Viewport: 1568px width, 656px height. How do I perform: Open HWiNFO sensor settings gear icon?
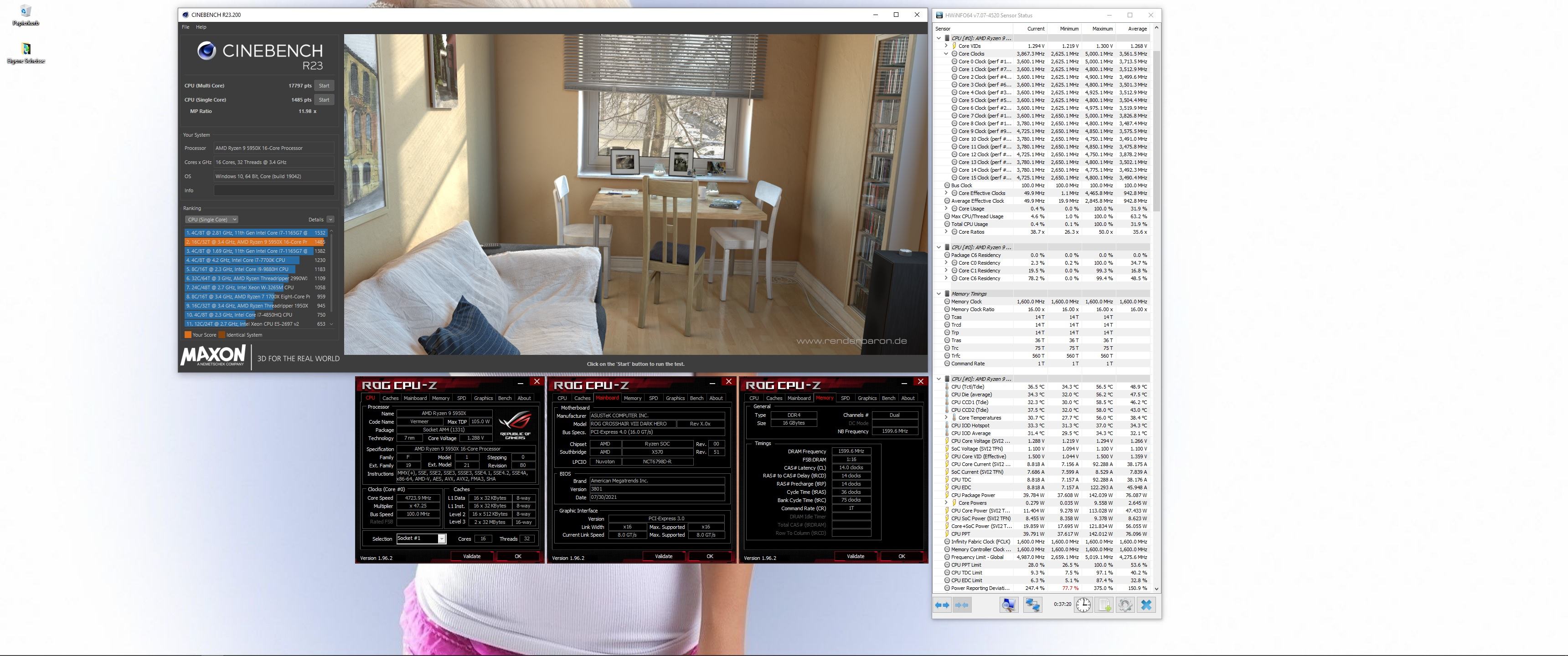1125,605
